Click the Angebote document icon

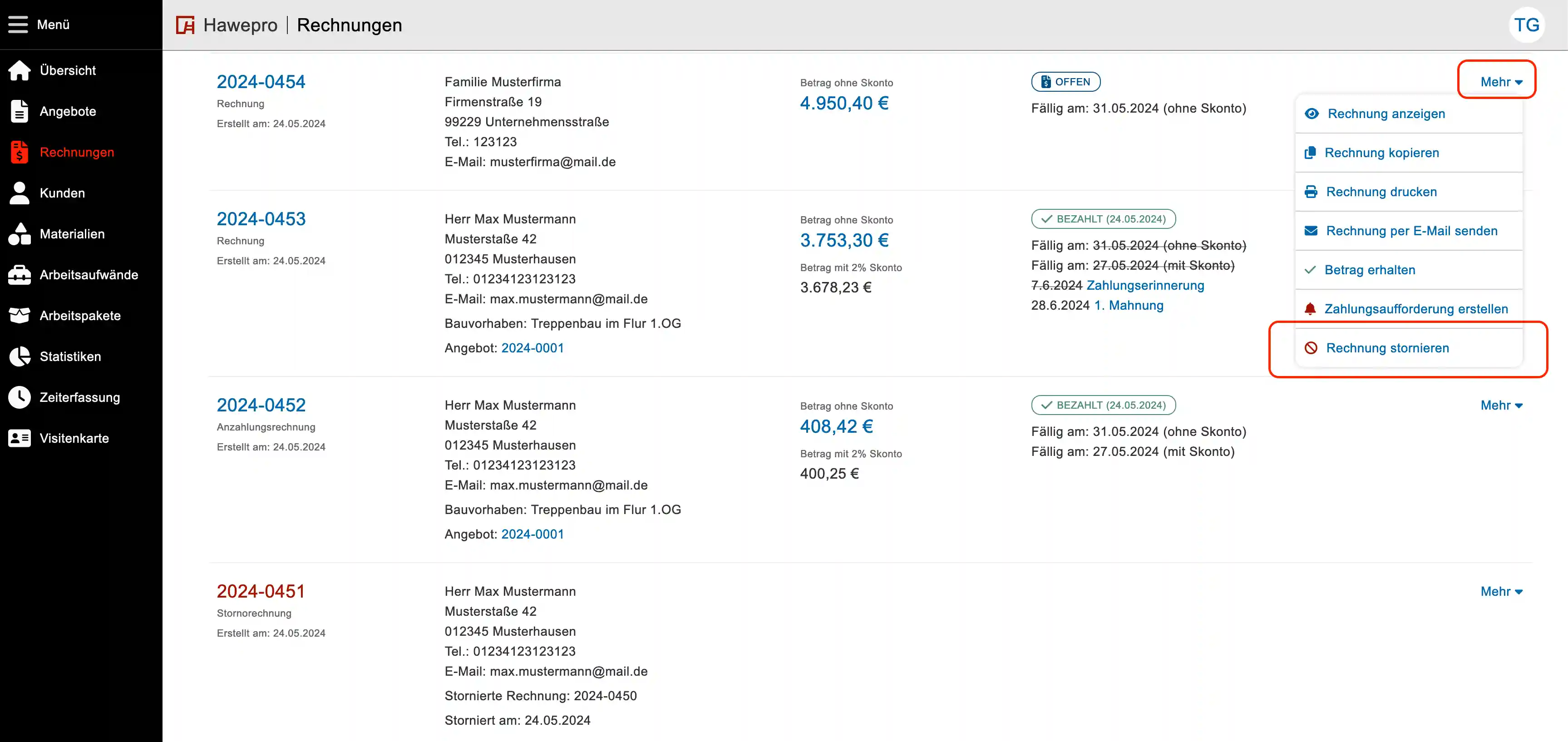20,111
